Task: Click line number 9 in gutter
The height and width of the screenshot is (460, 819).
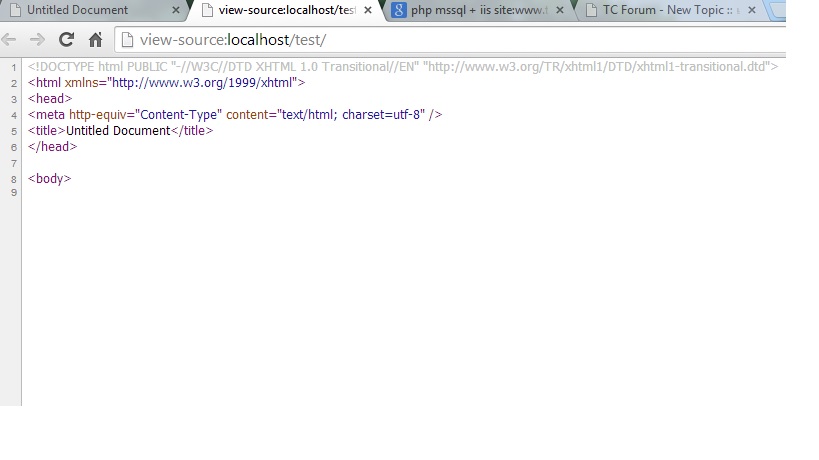Action: click(x=14, y=193)
